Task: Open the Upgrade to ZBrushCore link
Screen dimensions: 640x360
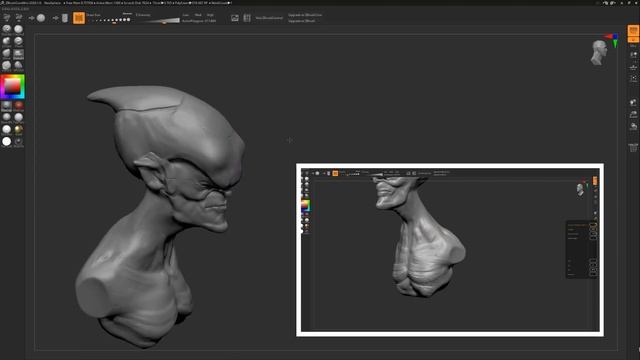Action: (x=305, y=15)
